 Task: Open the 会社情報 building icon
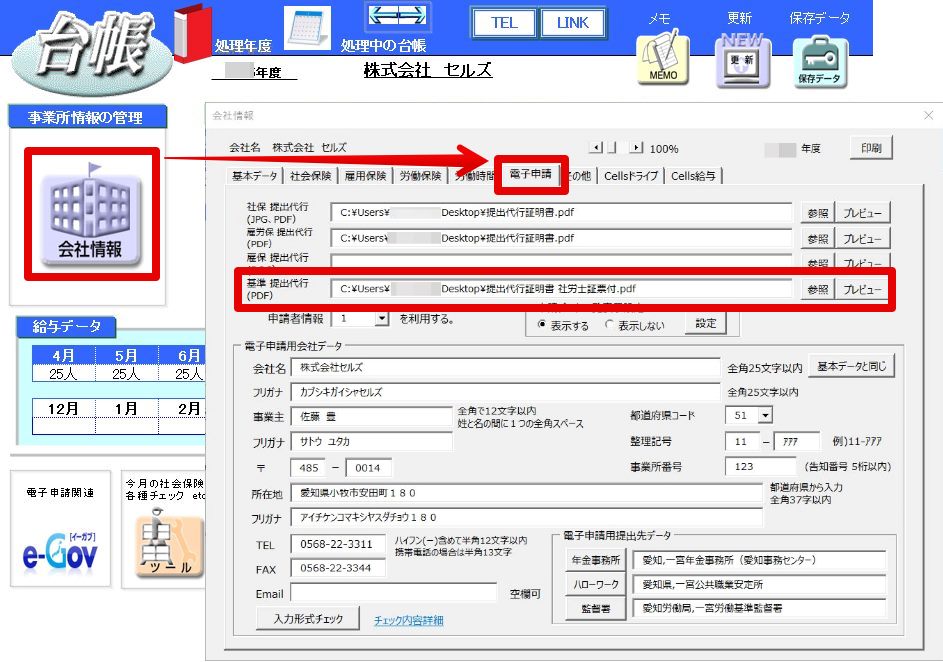pos(91,214)
